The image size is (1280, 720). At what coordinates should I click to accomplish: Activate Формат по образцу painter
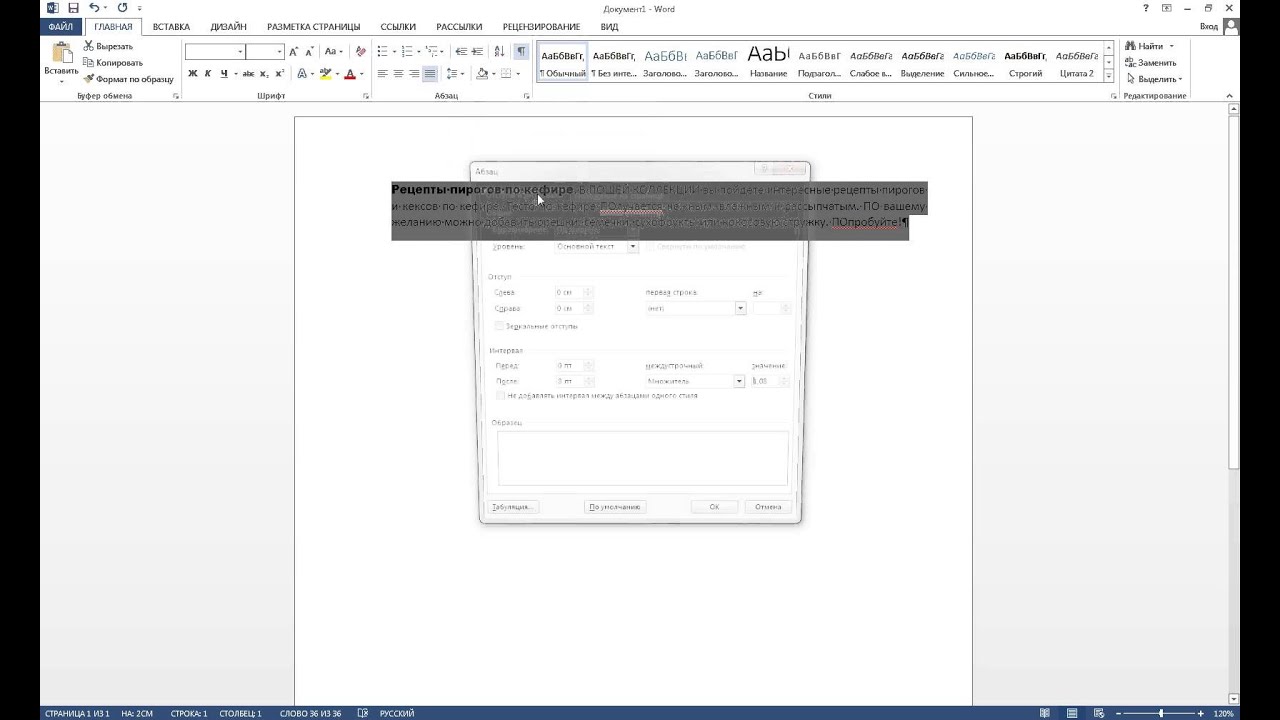click(x=128, y=78)
